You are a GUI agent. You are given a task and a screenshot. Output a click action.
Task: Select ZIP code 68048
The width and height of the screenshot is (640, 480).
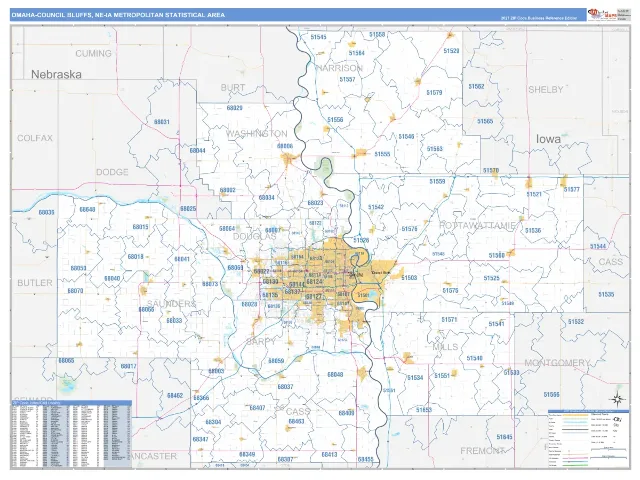pyautogui.click(x=335, y=375)
